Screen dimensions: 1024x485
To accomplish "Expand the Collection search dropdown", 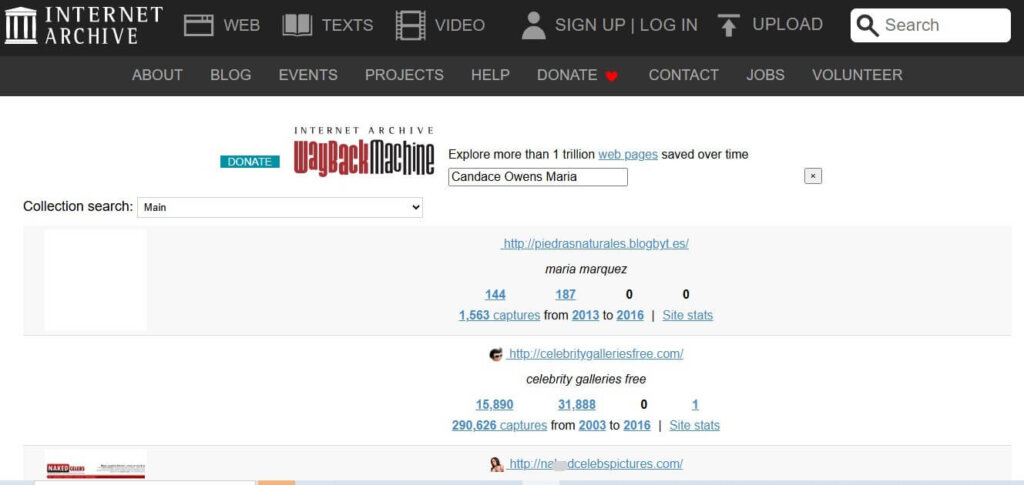I will (x=279, y=207).
